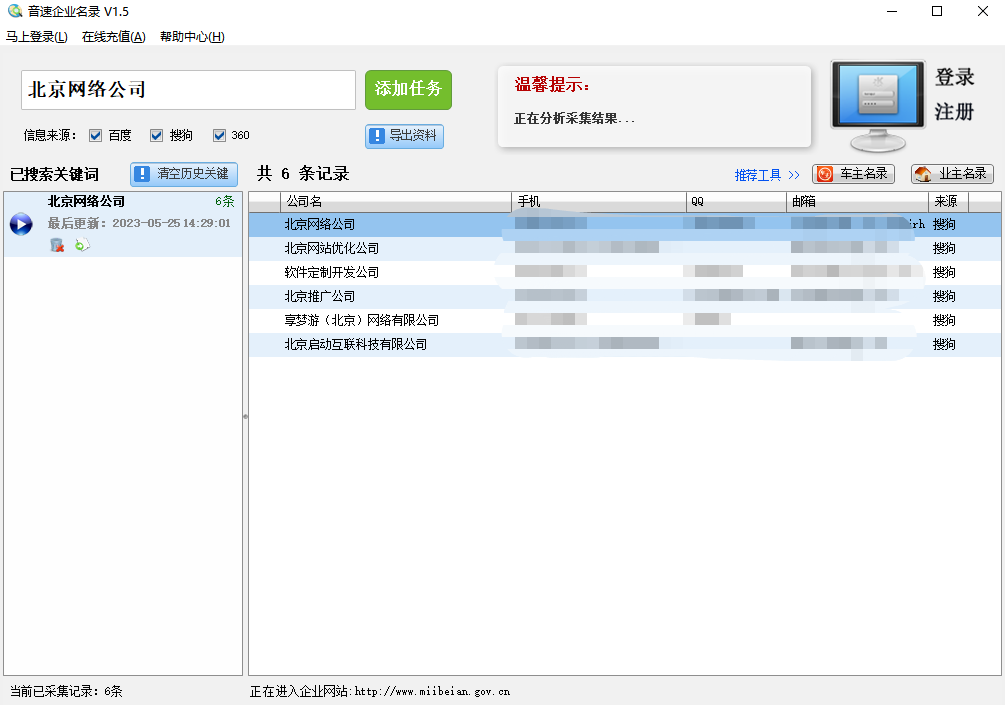Click the 推荐工具 >> link
Screen dimensions: 1005x705
(x=767, y=175)
